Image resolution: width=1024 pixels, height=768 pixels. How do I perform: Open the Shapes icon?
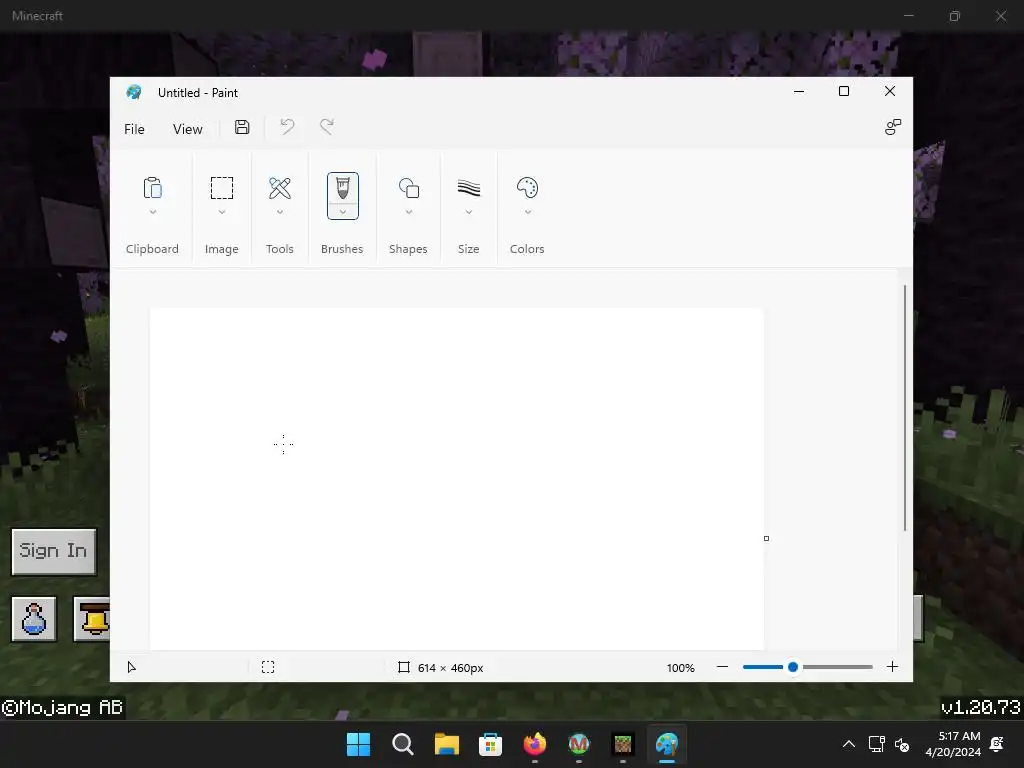pos(409,188)
